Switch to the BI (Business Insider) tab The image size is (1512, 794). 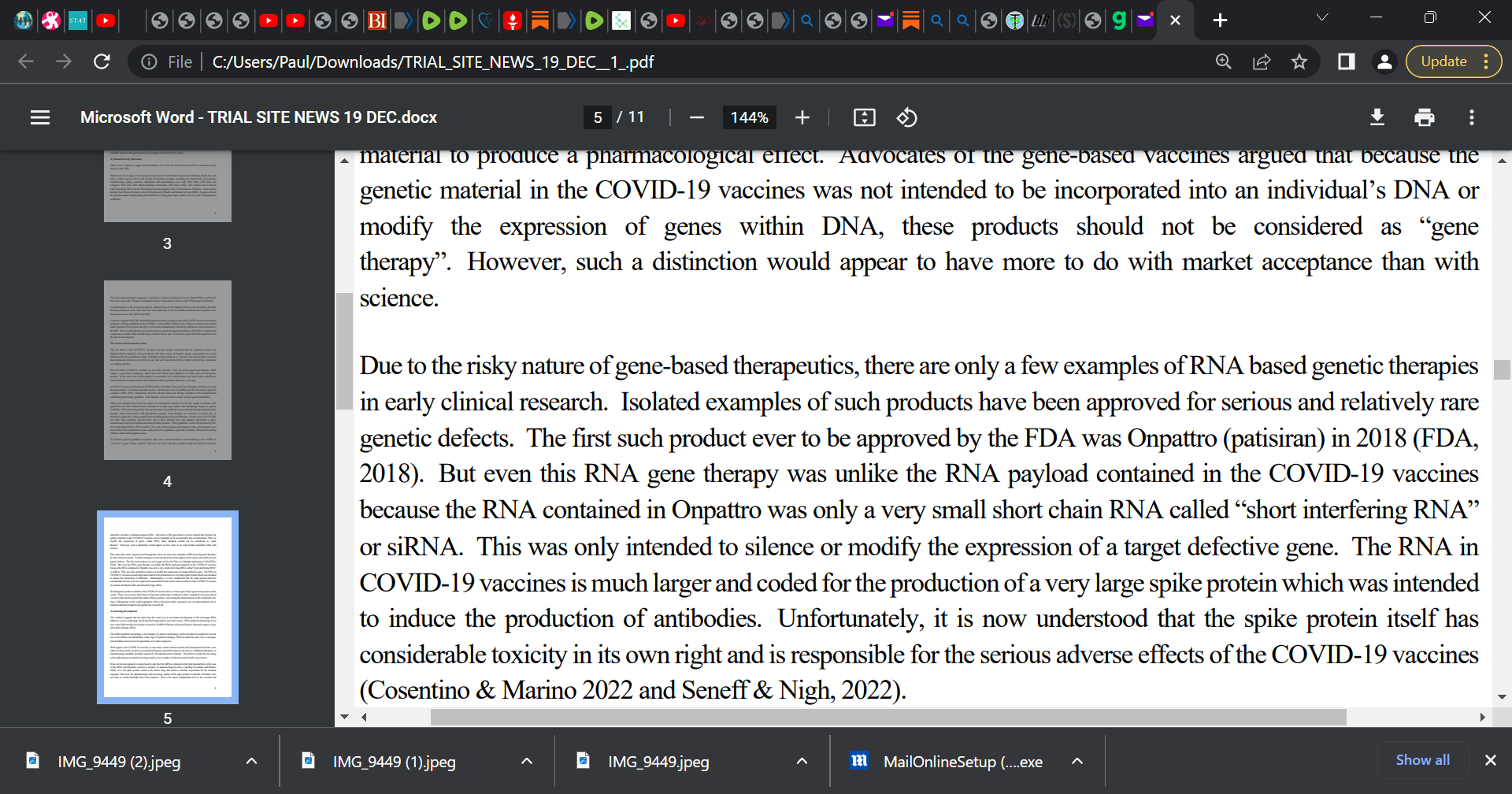pyautogui.click(x=377, y=20)
